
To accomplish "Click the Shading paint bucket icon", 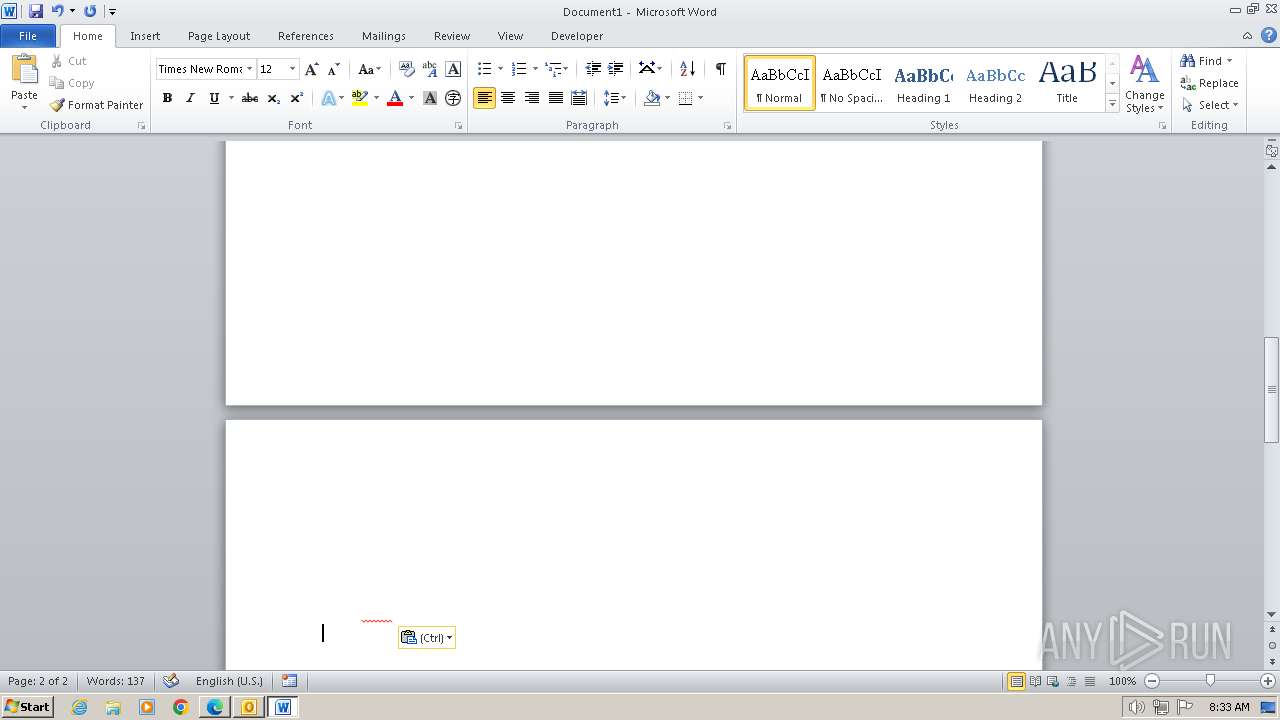I will pyautogui.click(x=652, y=98).
